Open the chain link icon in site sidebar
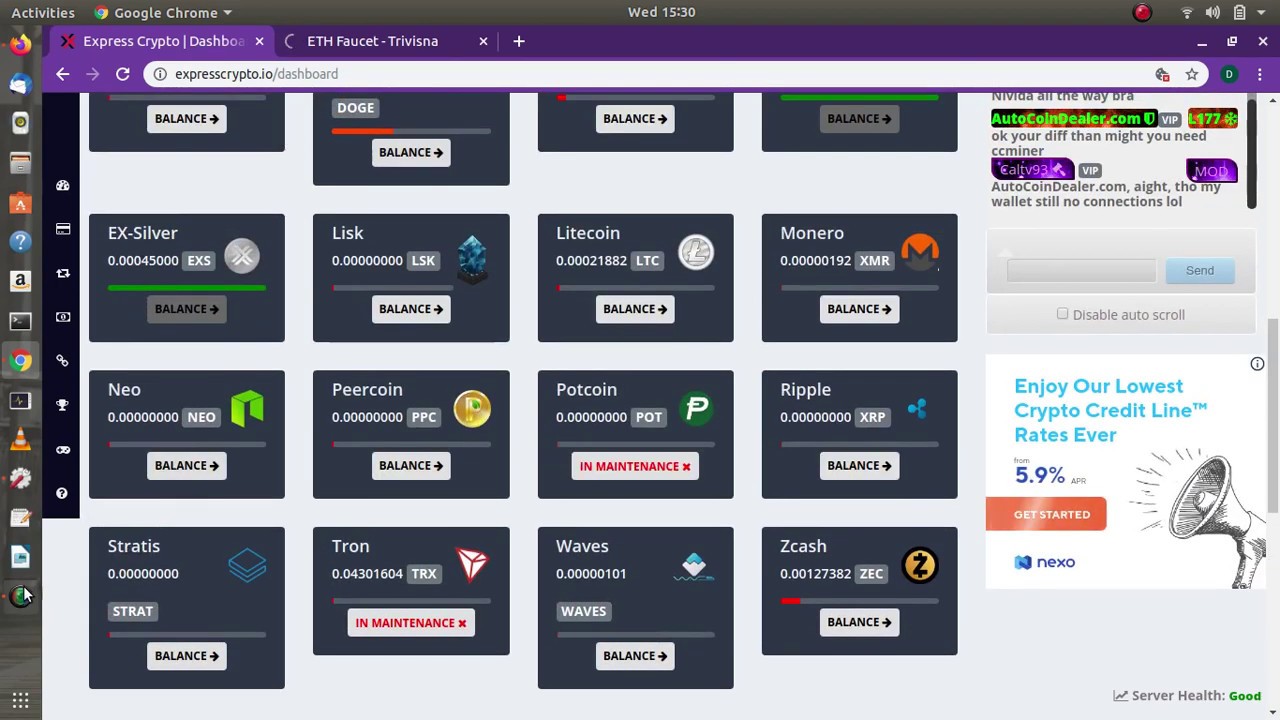Image resolution: width=1280 pixels, height=720 pixels. point(63,361)
